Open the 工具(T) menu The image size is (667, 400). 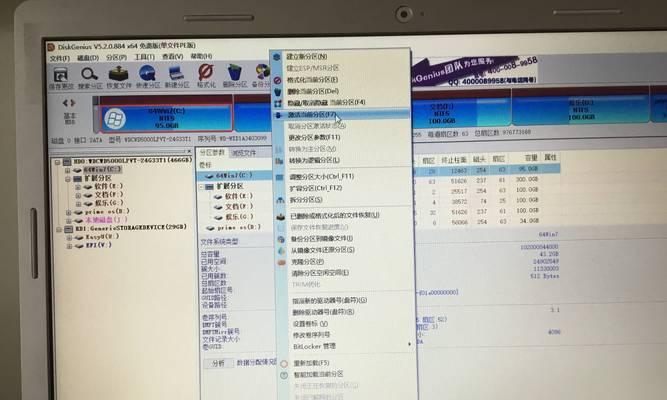click(145, 57)
